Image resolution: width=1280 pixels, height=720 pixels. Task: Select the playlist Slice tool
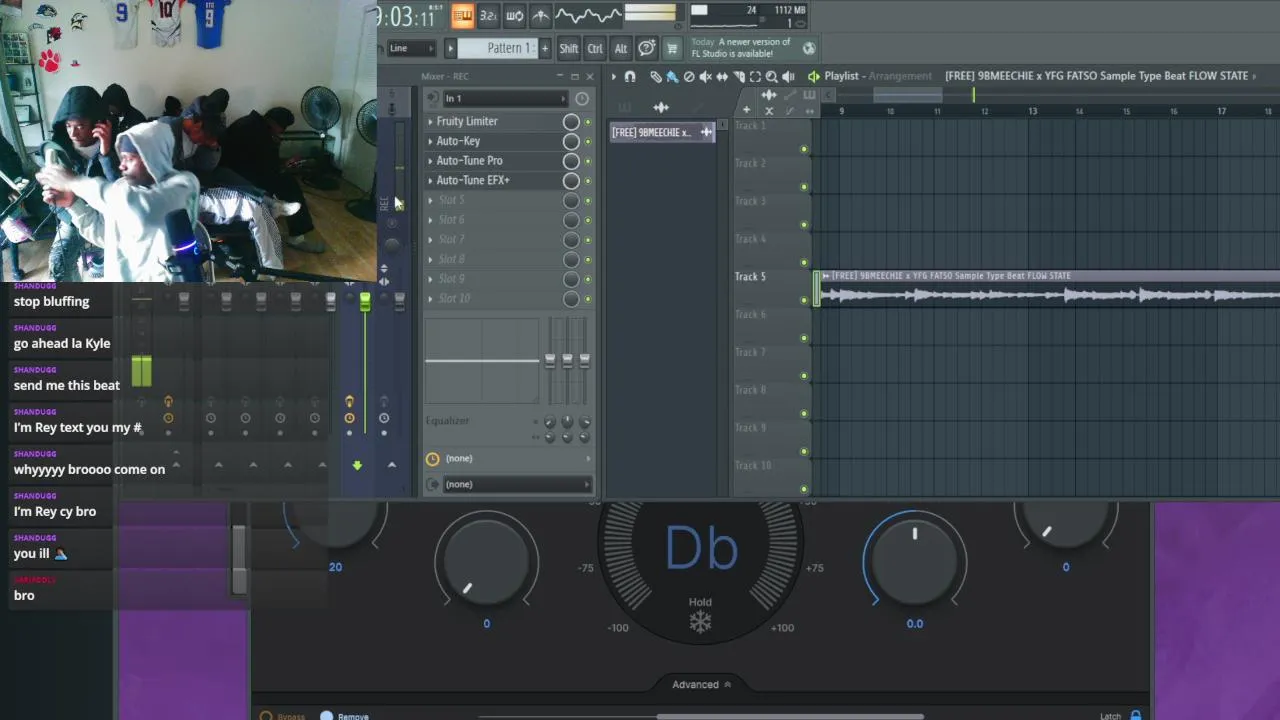coord(739,76)
